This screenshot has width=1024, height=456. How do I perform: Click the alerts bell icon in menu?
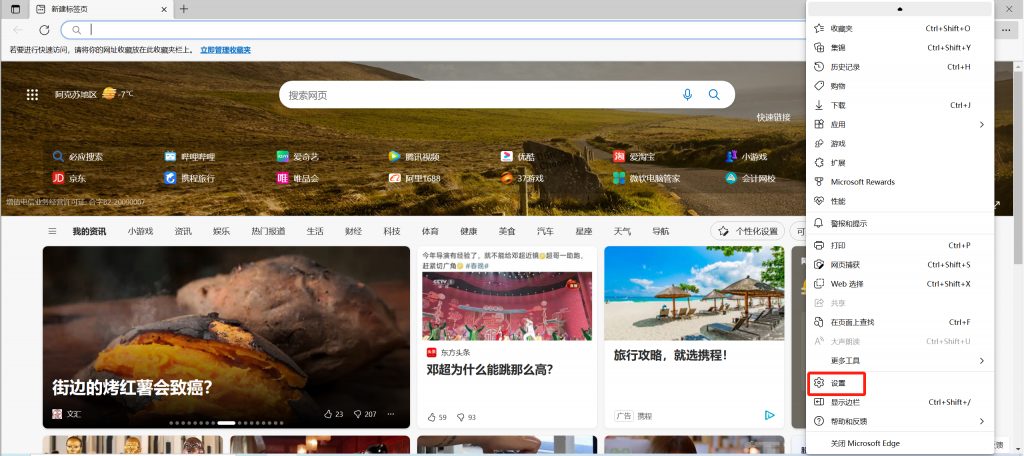(x=819, y=223)
